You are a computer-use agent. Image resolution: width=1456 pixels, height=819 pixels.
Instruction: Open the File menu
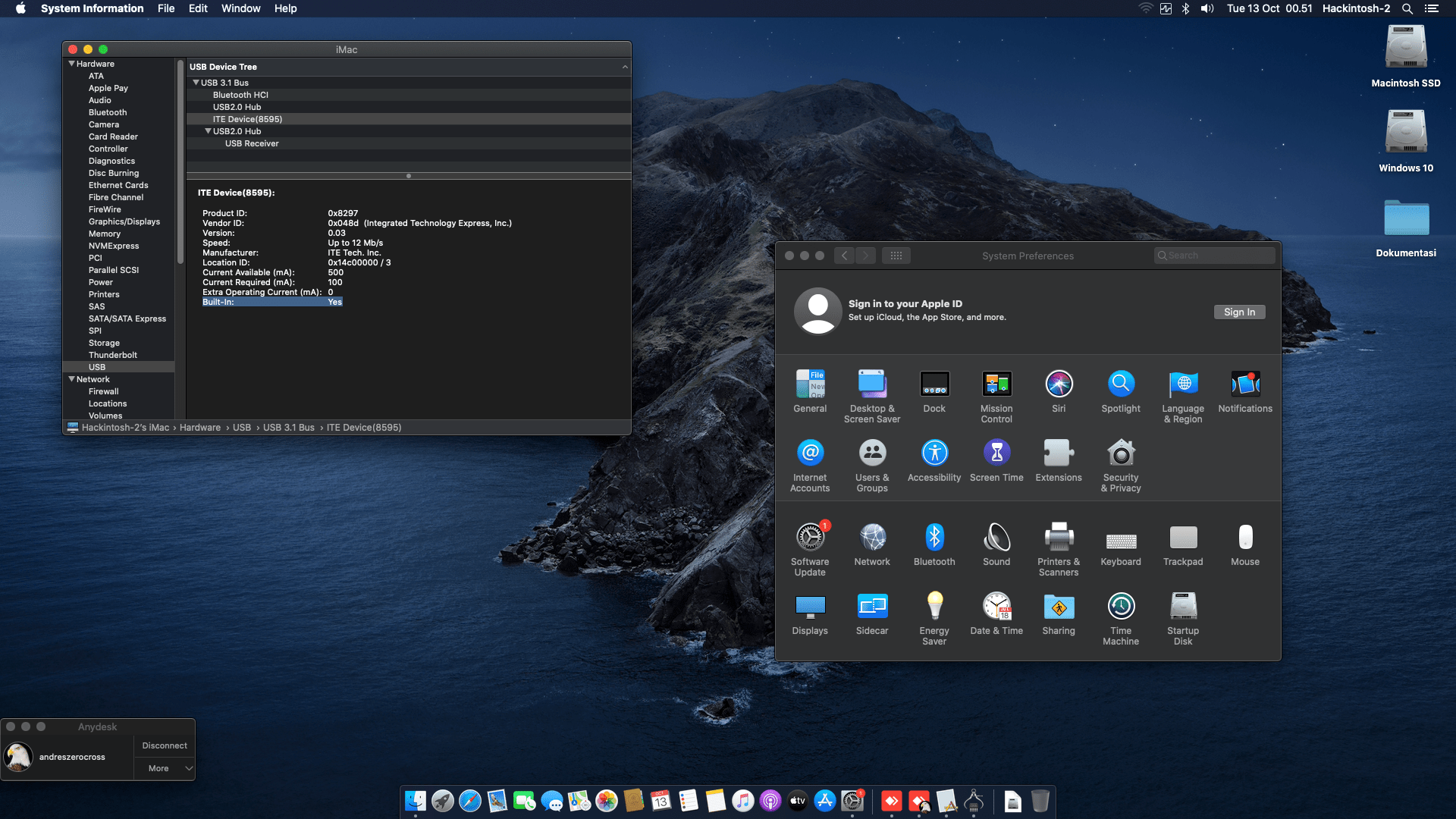(x=166, y=8)
